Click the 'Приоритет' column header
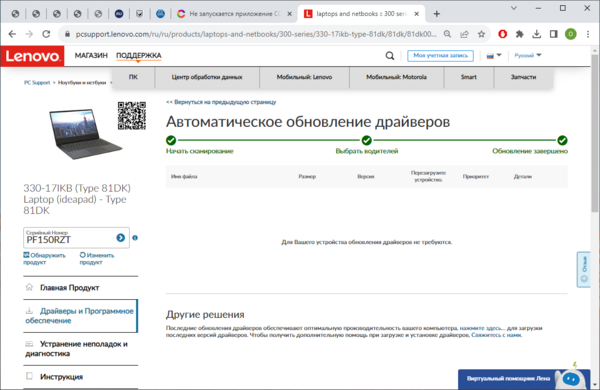This screenshot has height=390, width=600. coord(476,176)
